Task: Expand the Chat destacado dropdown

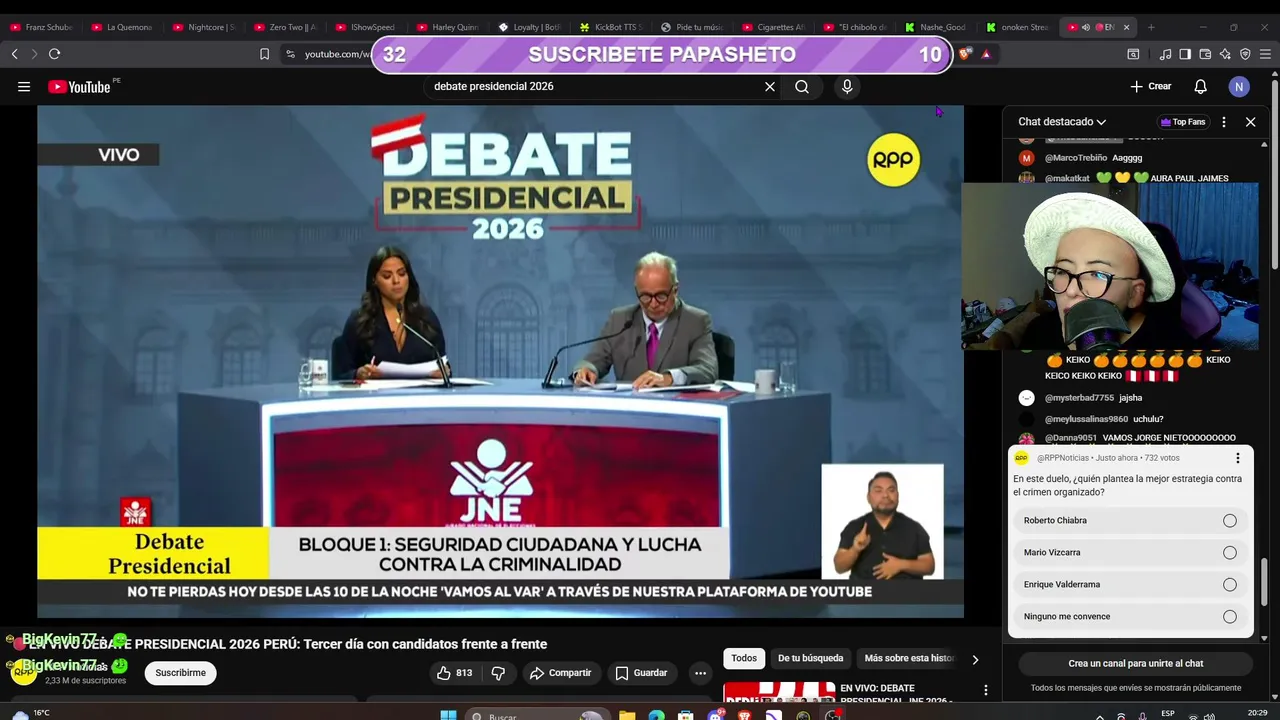Action: point(1062,122)
